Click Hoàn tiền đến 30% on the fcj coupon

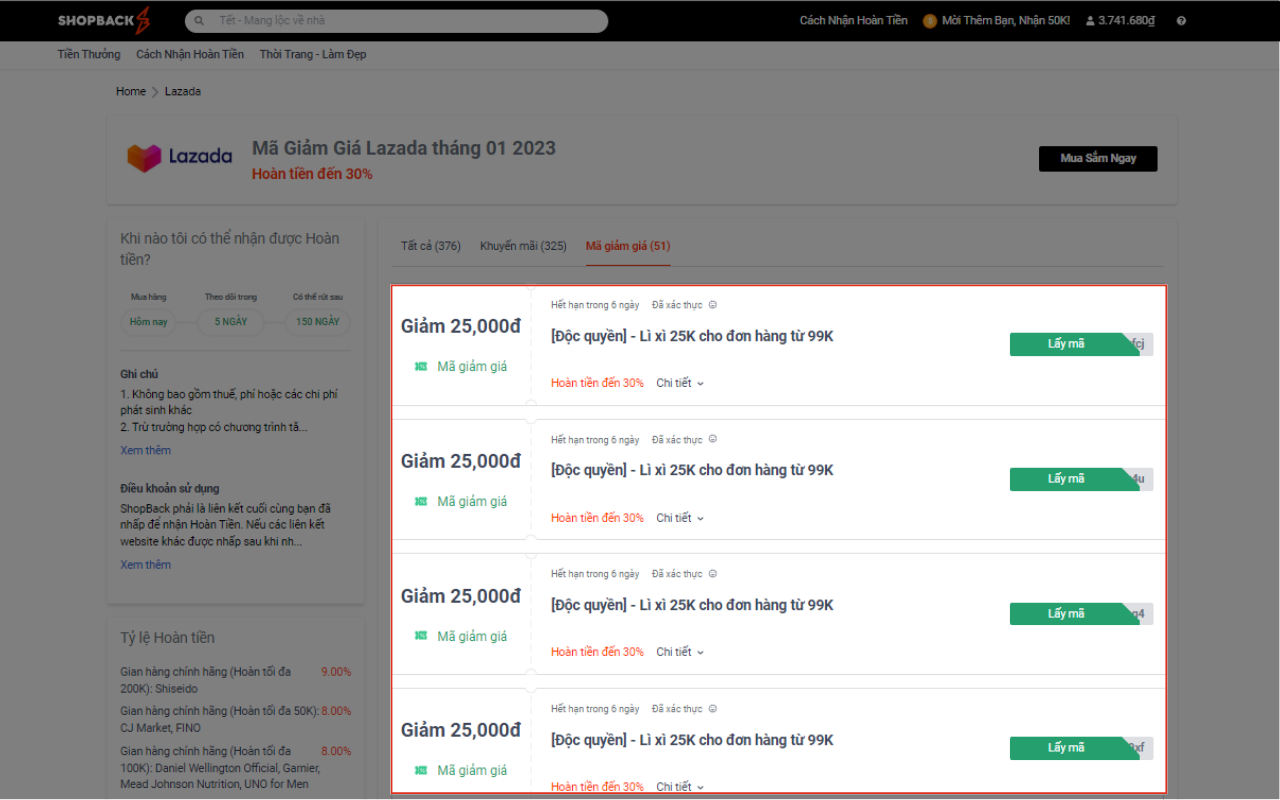point(597,383)
